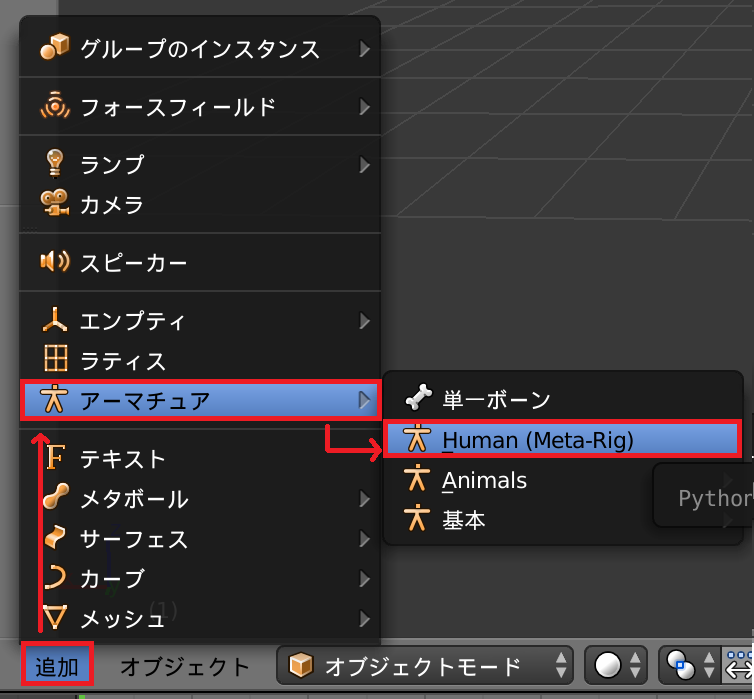Open the サーフェス submenu
The width and height of the screenshot is (754, 699).
tap(200, 539)
